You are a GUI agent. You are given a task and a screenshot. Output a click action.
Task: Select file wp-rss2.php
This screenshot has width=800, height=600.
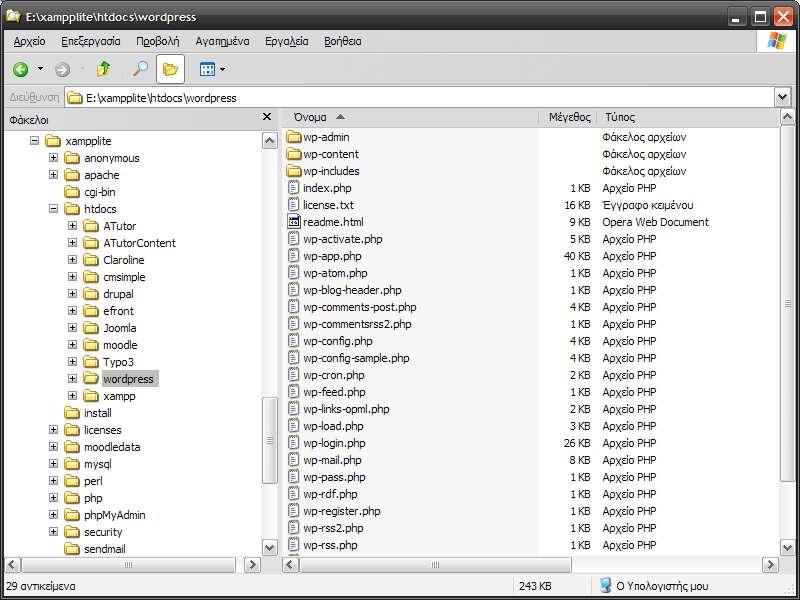point(333,528)
